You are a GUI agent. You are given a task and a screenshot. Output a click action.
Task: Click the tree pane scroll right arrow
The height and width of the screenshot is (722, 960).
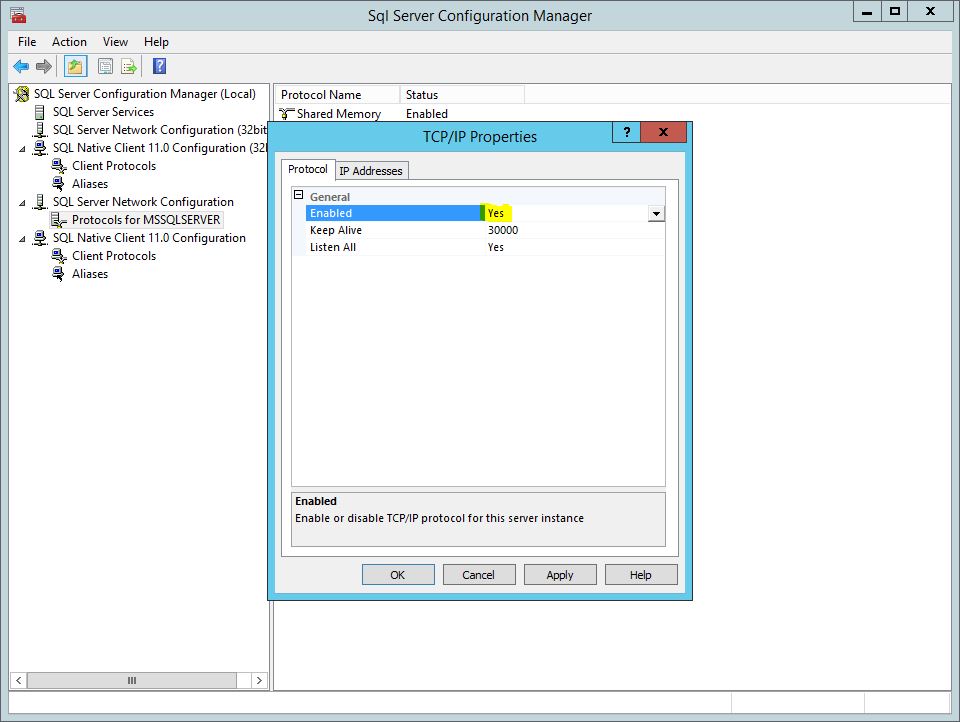(x=260, y=680)
